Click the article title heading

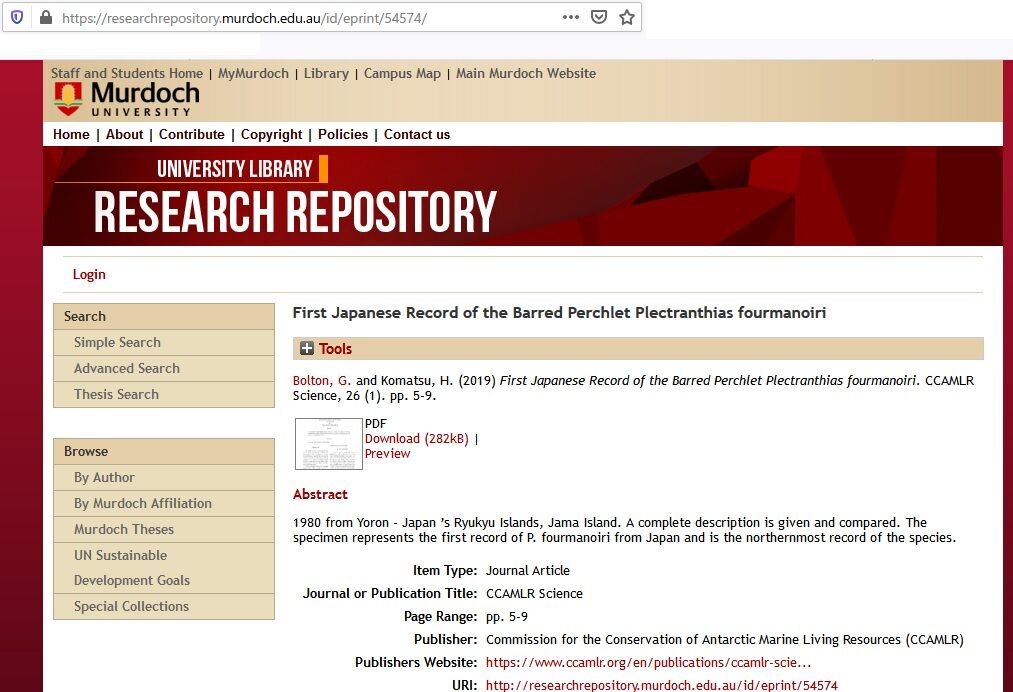click(559, 313)
